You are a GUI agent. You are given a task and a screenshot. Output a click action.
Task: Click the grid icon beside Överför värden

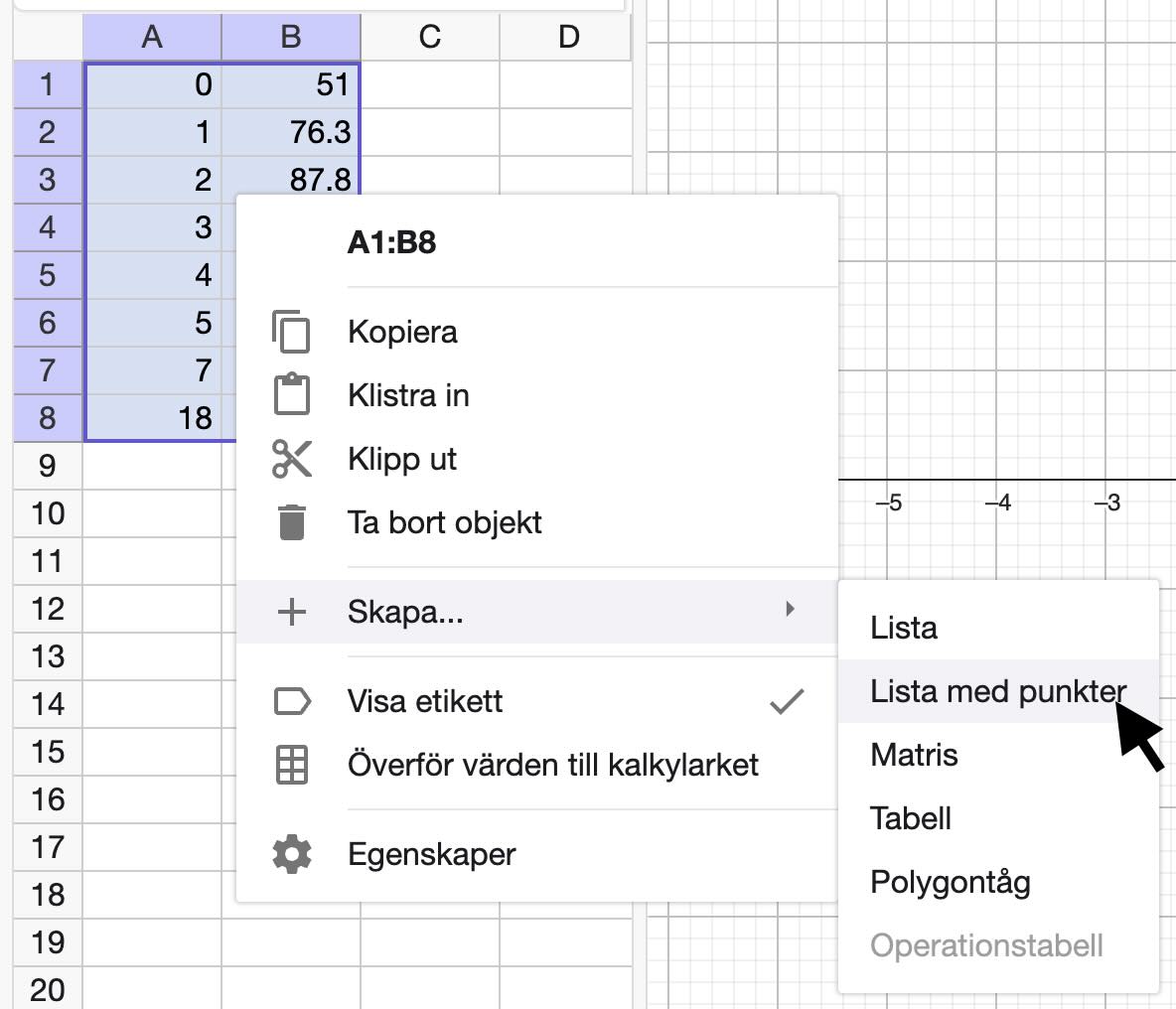tap(290, 765)
